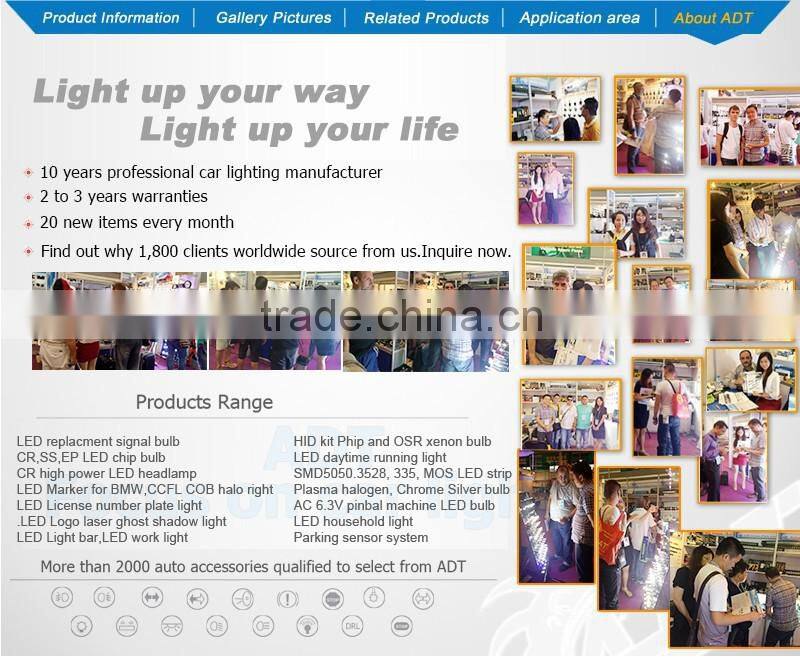Click 'LED daytime running light' product text

[370, 457]
